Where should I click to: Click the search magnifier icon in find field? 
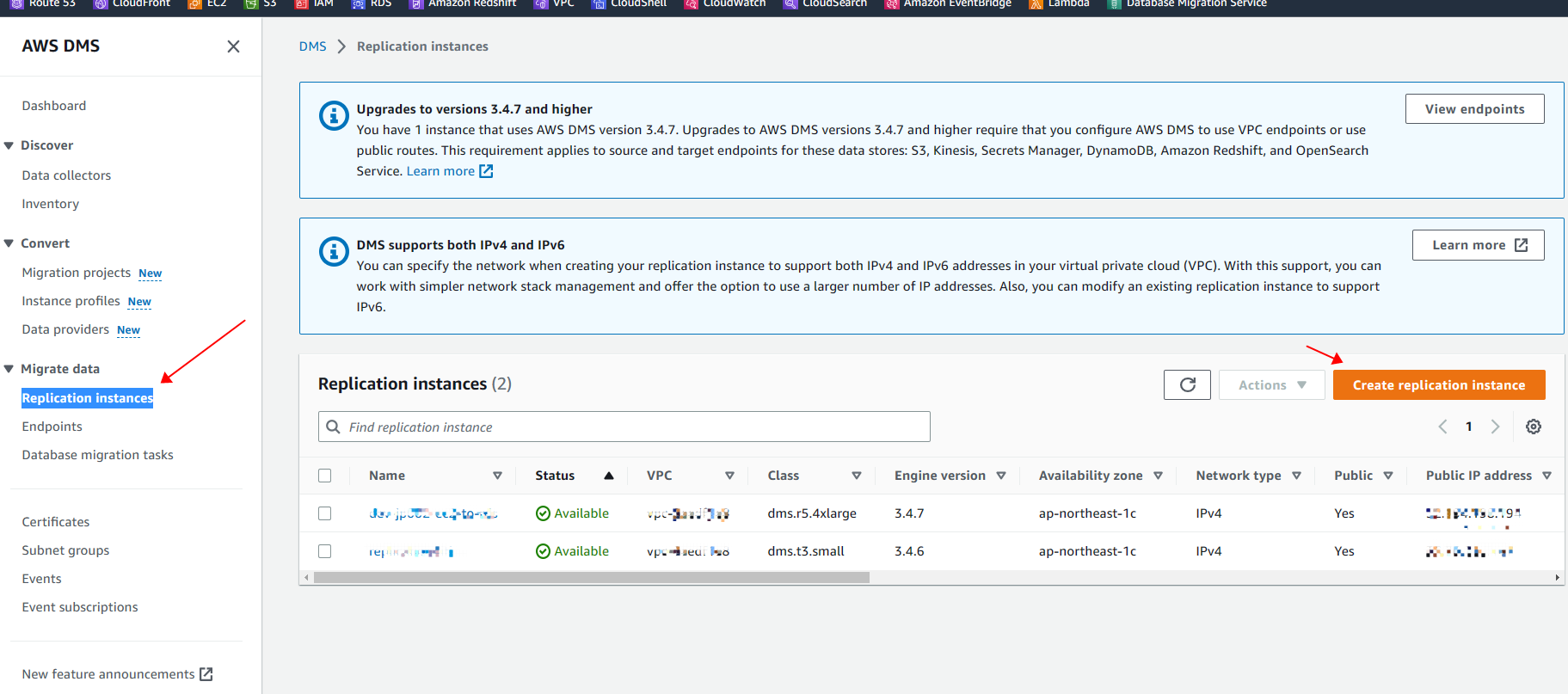[x=333, y=427]
